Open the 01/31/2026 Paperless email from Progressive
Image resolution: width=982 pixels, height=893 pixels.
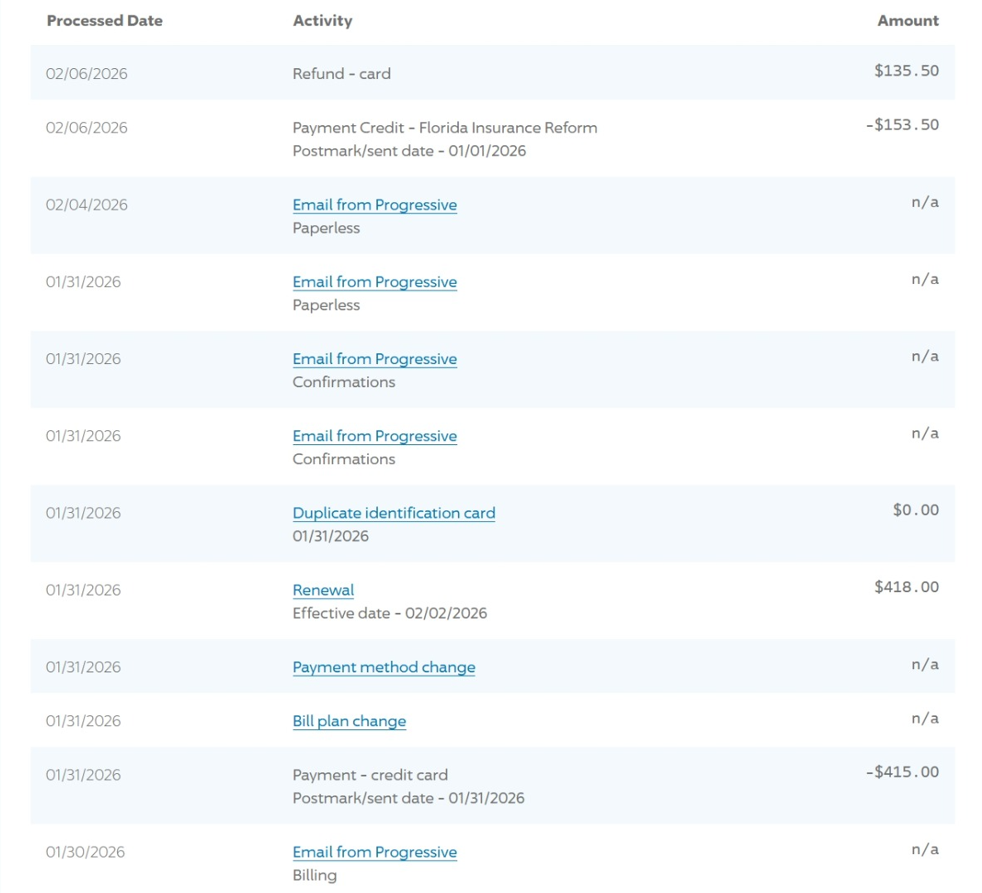tap(374, 282)
